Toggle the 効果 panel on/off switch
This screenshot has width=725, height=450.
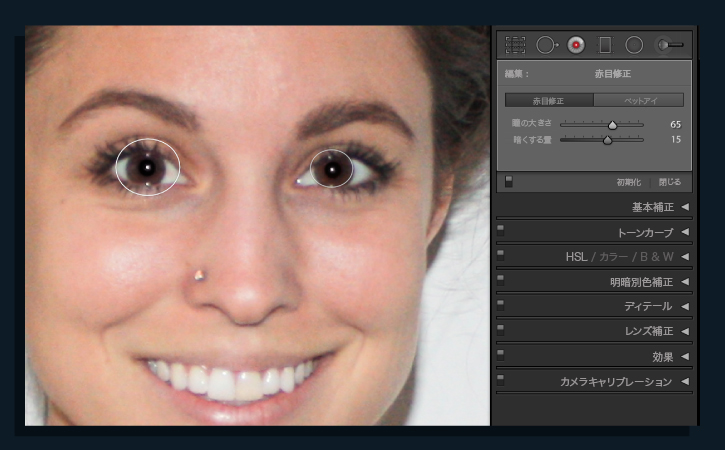500,355
